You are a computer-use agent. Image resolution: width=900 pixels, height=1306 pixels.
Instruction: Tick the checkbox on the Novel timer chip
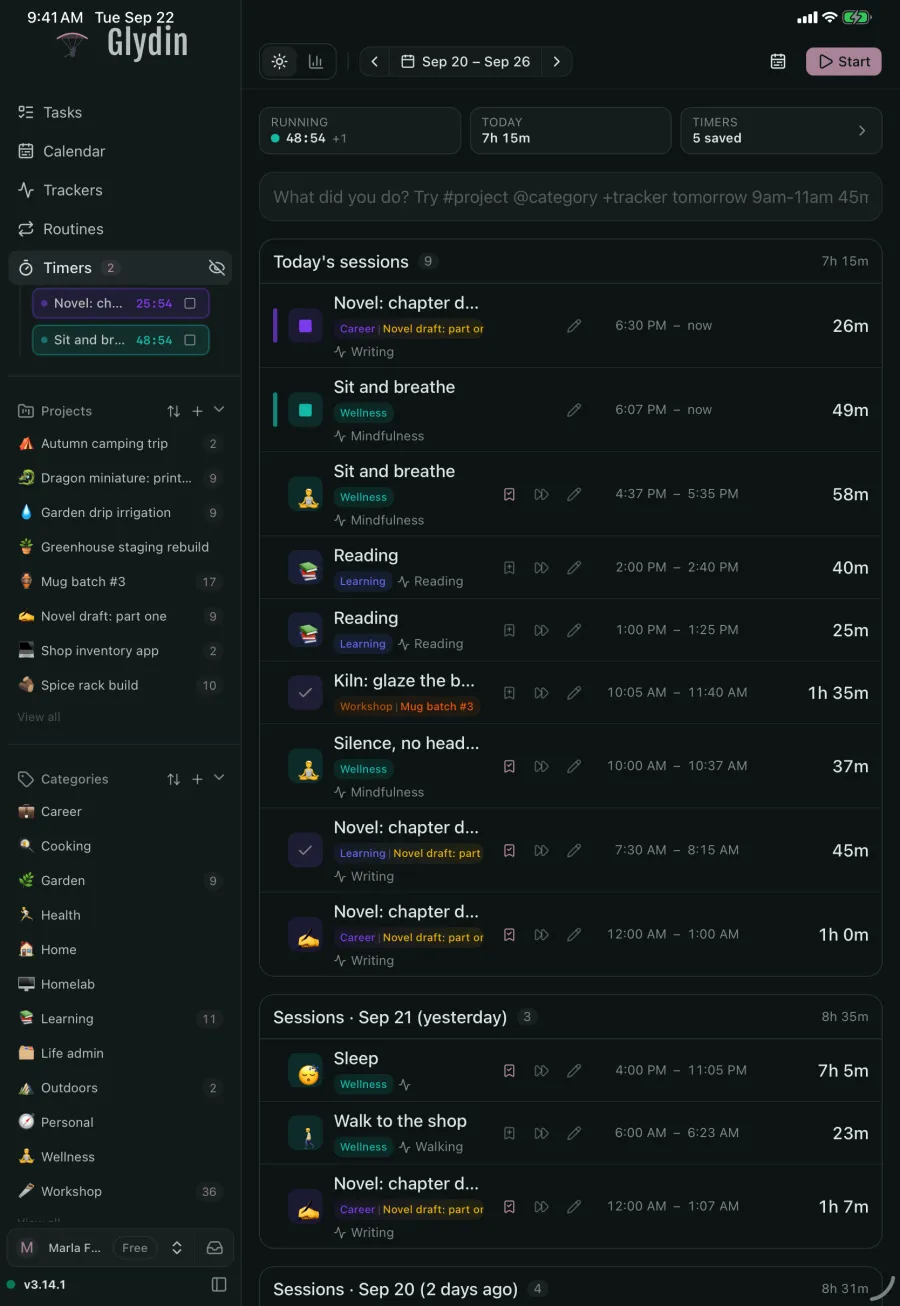click(190, 303)
